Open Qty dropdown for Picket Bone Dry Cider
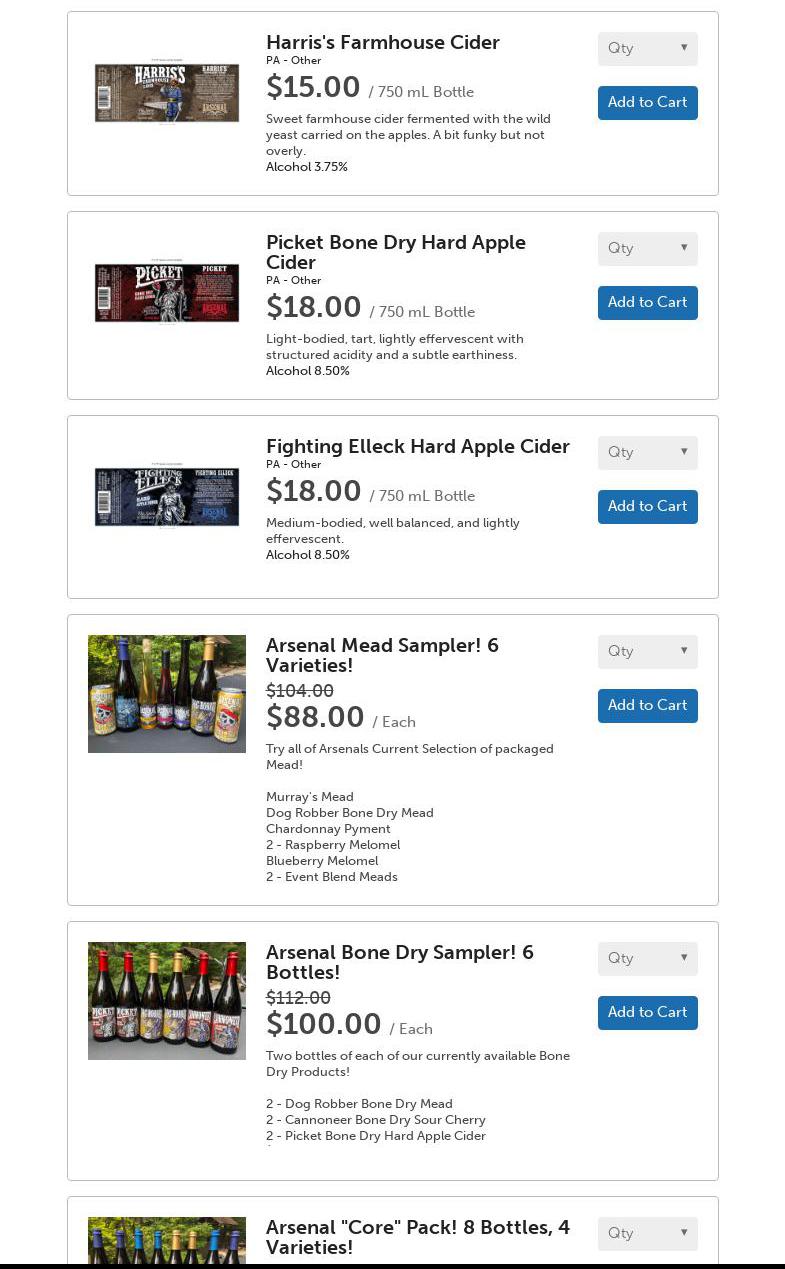The image size is (785, 1269). [x=647, y=249]
